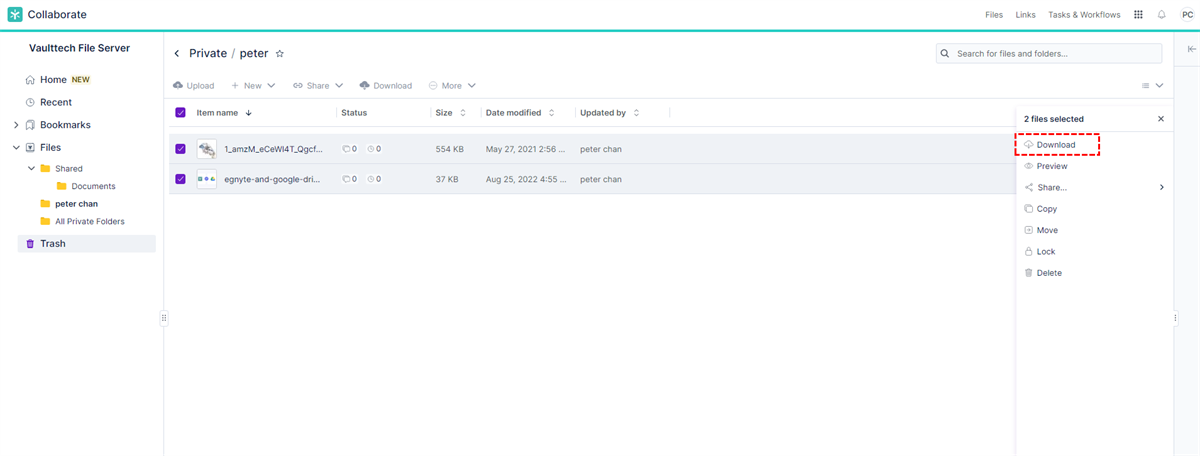Collapse the Shared folder node
1200x456 pixels.
32,168
